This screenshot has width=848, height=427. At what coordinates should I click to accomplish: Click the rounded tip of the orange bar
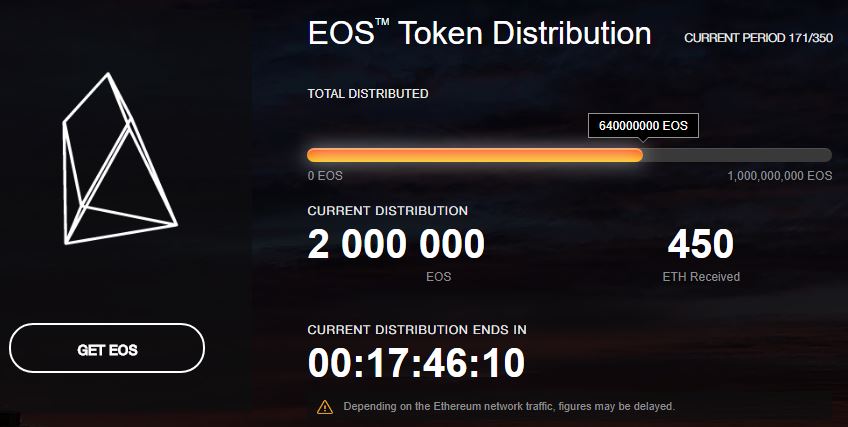(638, 155)
